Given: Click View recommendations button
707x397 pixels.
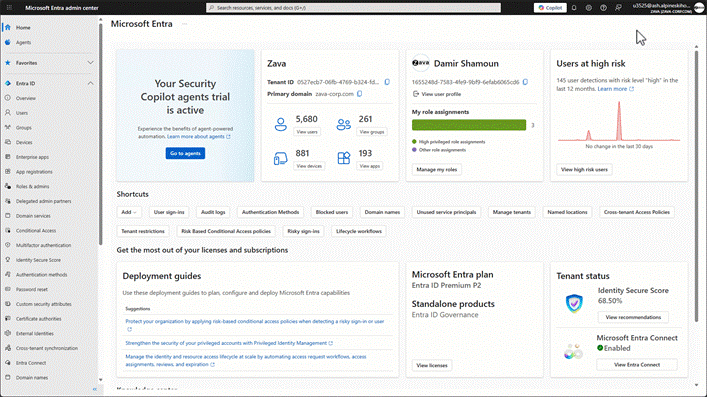Looking at the screenshot, I should coord(633,317).
